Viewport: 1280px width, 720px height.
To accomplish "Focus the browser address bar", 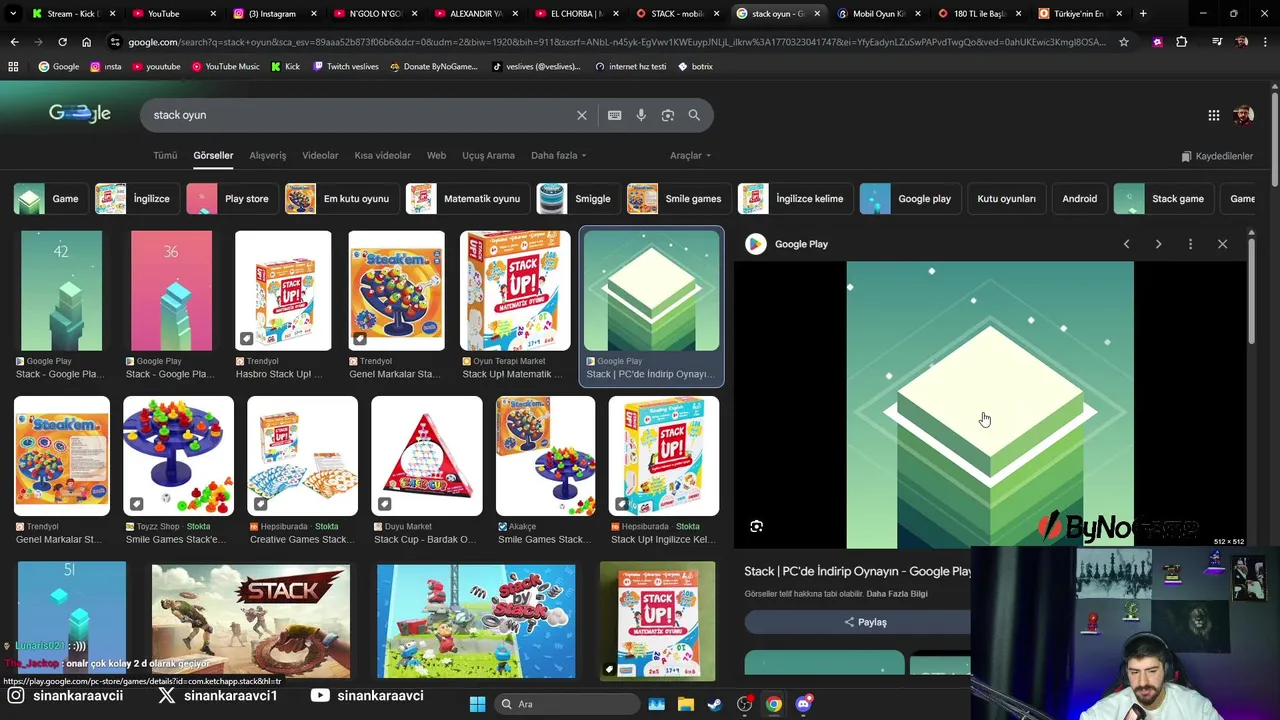I will click(617, 42).
